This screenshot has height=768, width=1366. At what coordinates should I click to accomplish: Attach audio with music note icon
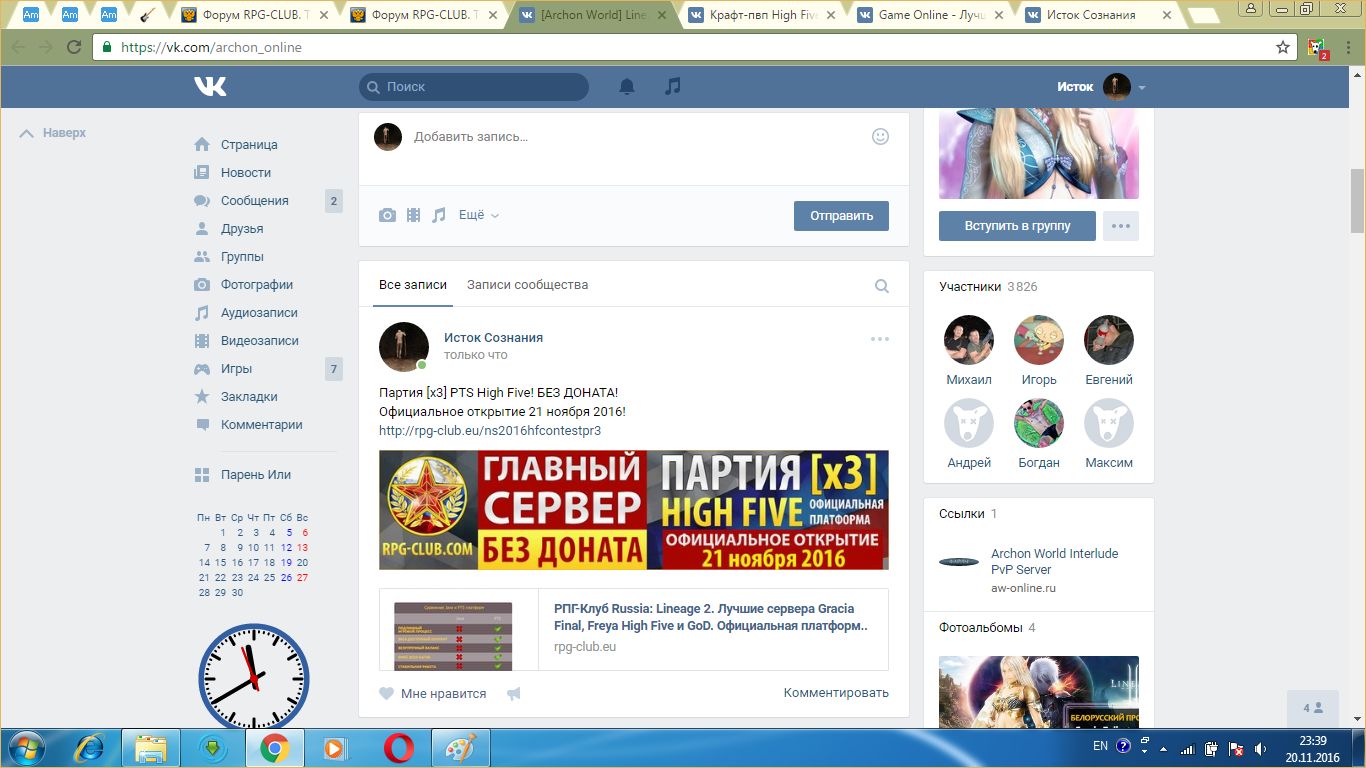tap(438, 215)
